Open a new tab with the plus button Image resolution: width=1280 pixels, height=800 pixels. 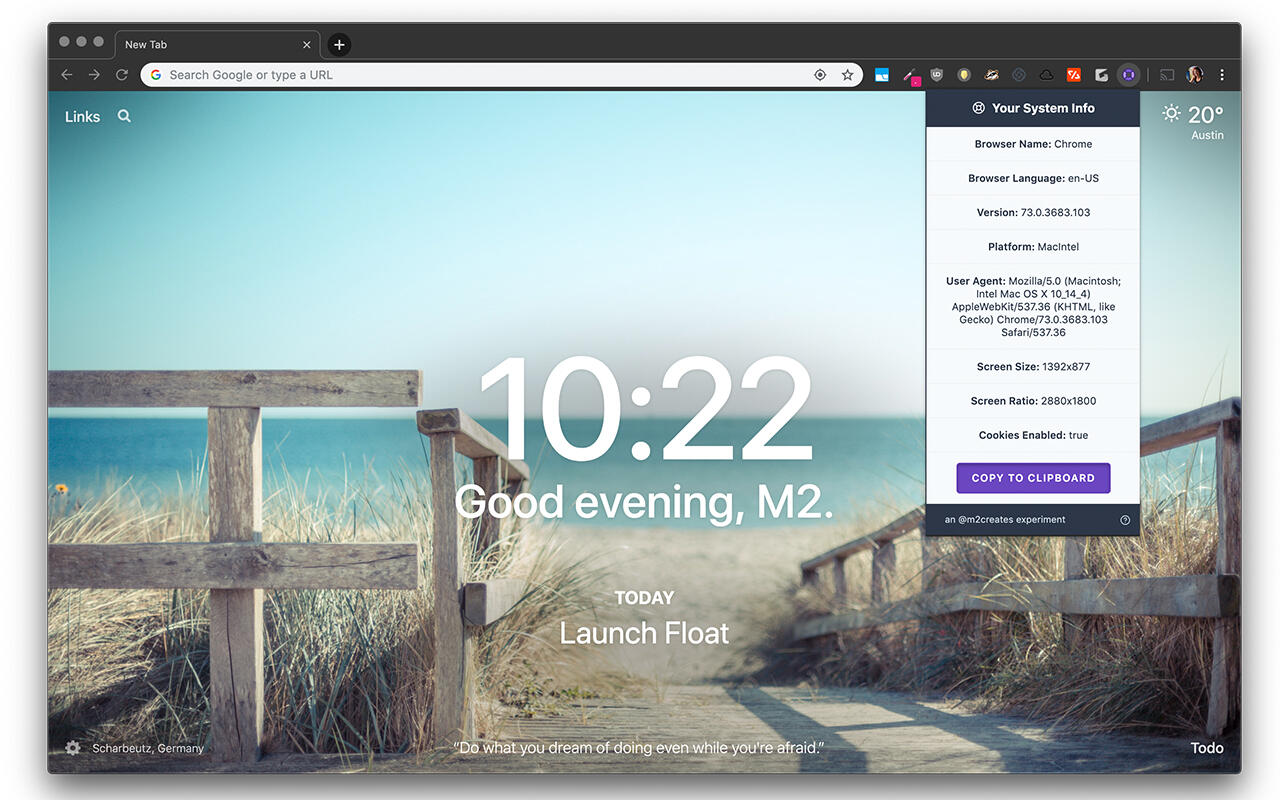click(x=339, y=44)
